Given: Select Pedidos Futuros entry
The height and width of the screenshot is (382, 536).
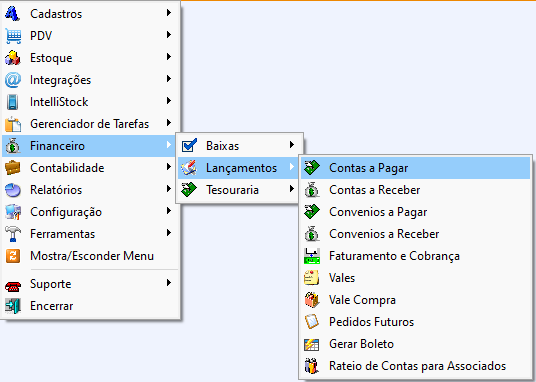Looking at the screenshot, I should click(x=415, y=322).
